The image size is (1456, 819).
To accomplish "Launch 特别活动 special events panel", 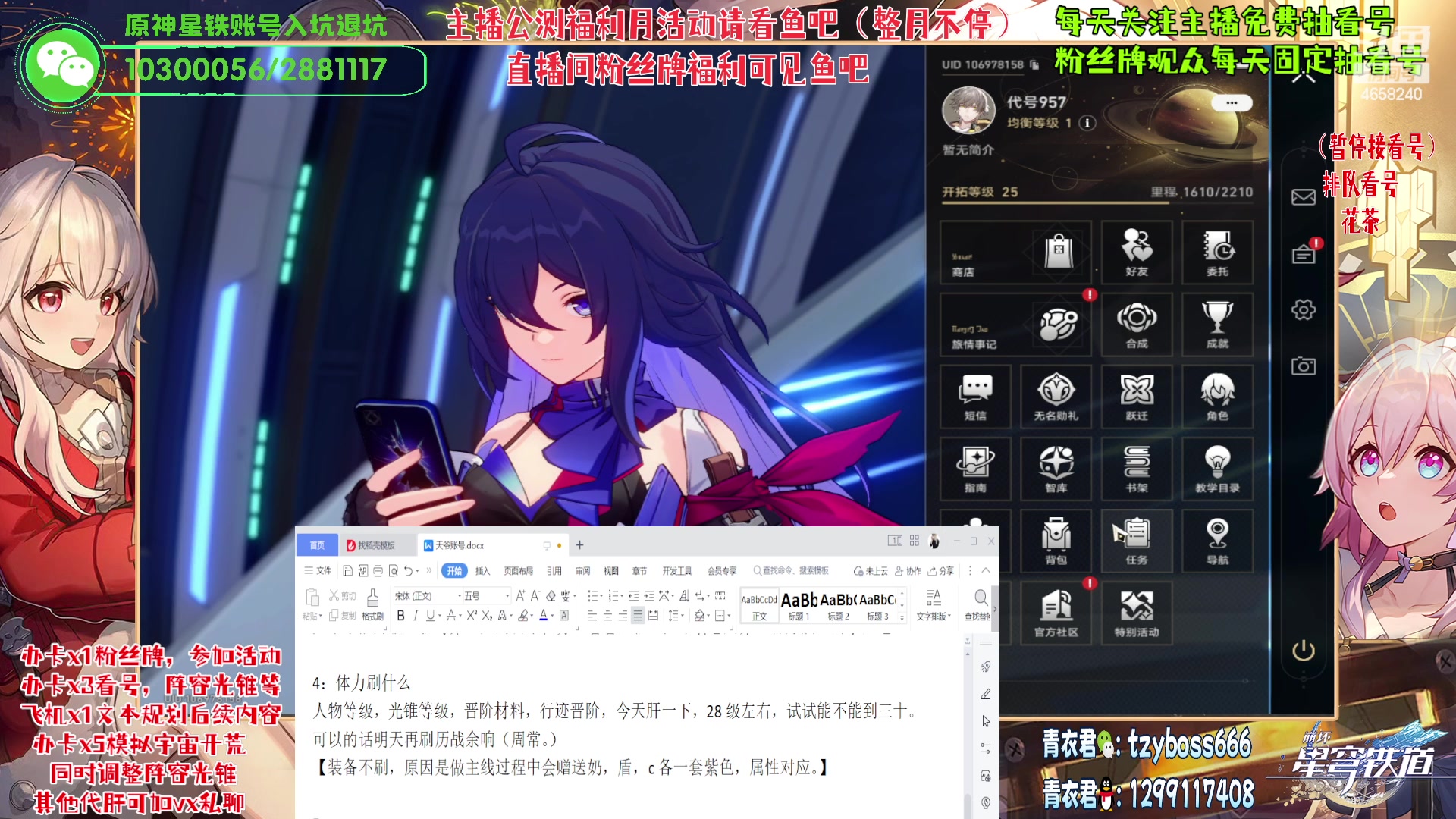I will click(x=1137, y=613).
